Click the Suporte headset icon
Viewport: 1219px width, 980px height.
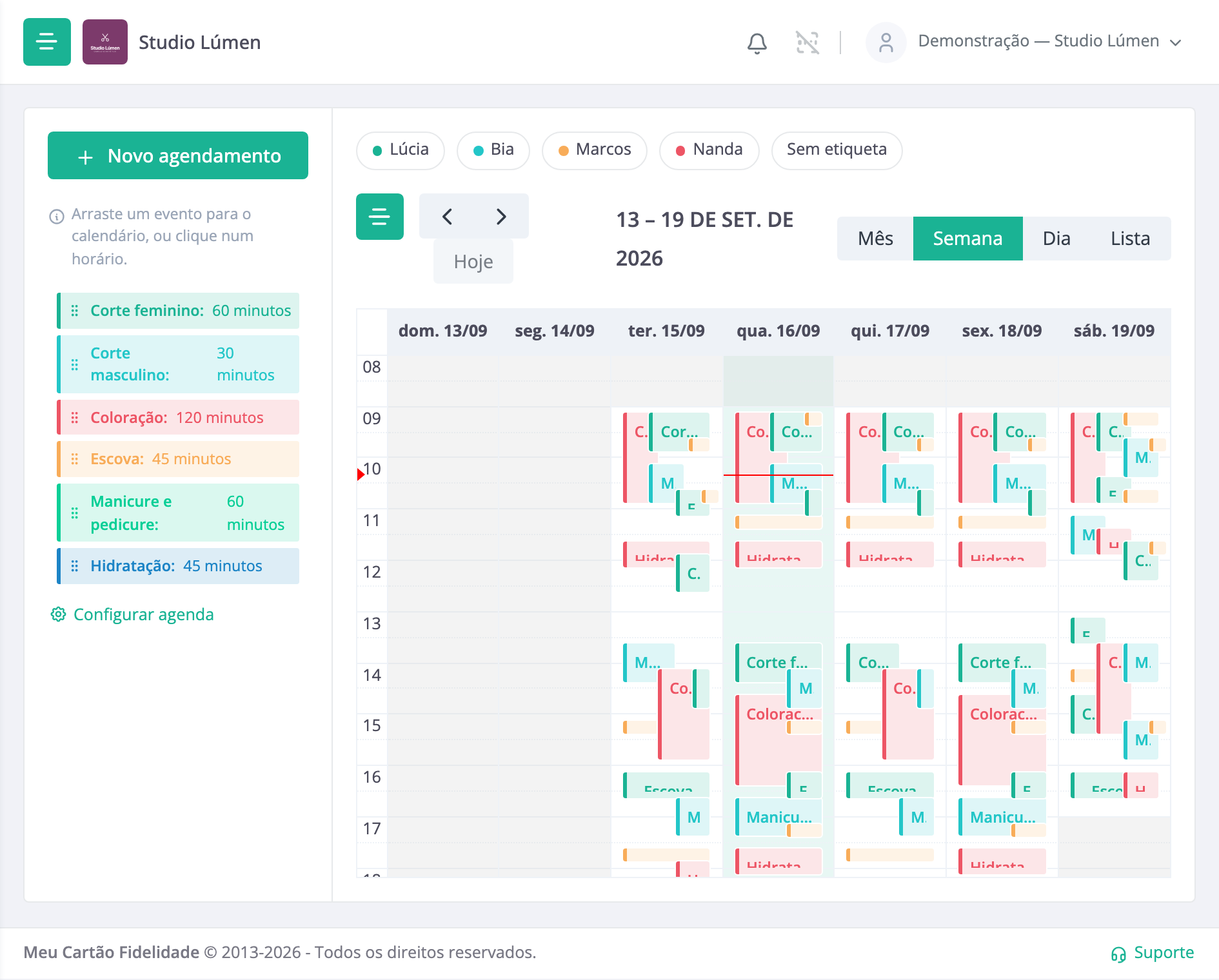(x=1118, y=954)
